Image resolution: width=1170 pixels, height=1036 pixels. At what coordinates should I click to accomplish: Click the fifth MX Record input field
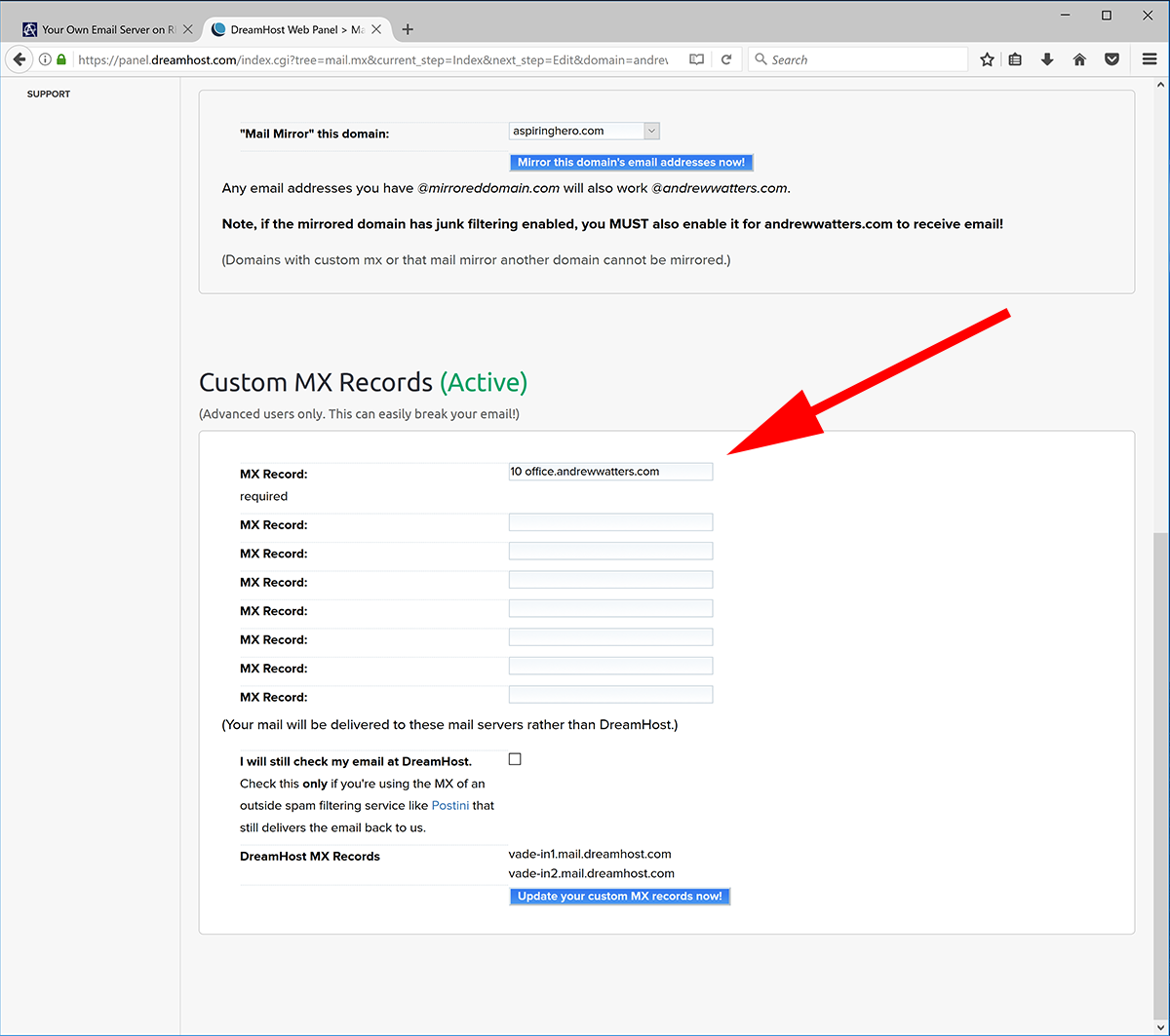610,608
